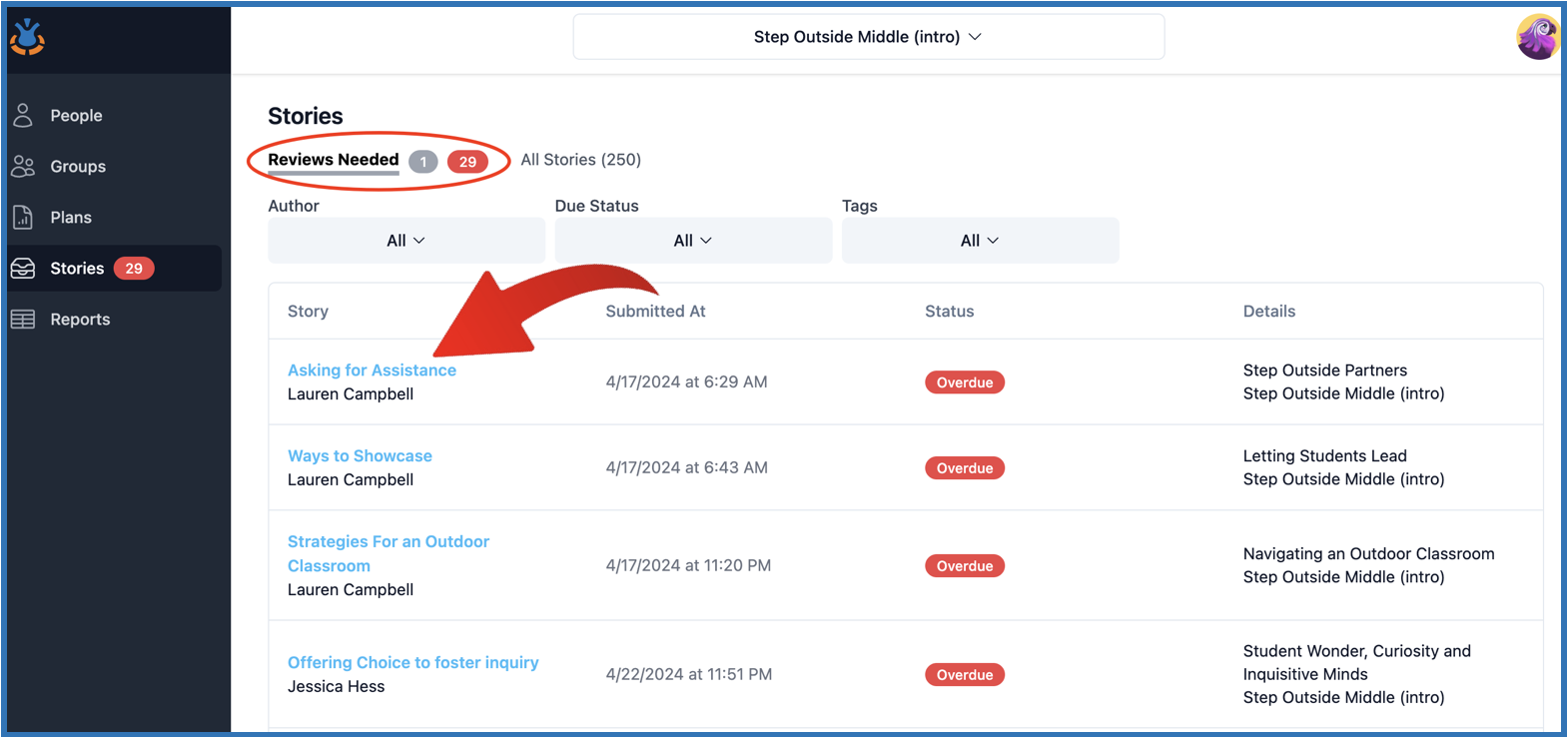This screenshot has width=1568, height=737.
Task: Open Offering Choice to foster inquiry story
Action: [412, 663]
